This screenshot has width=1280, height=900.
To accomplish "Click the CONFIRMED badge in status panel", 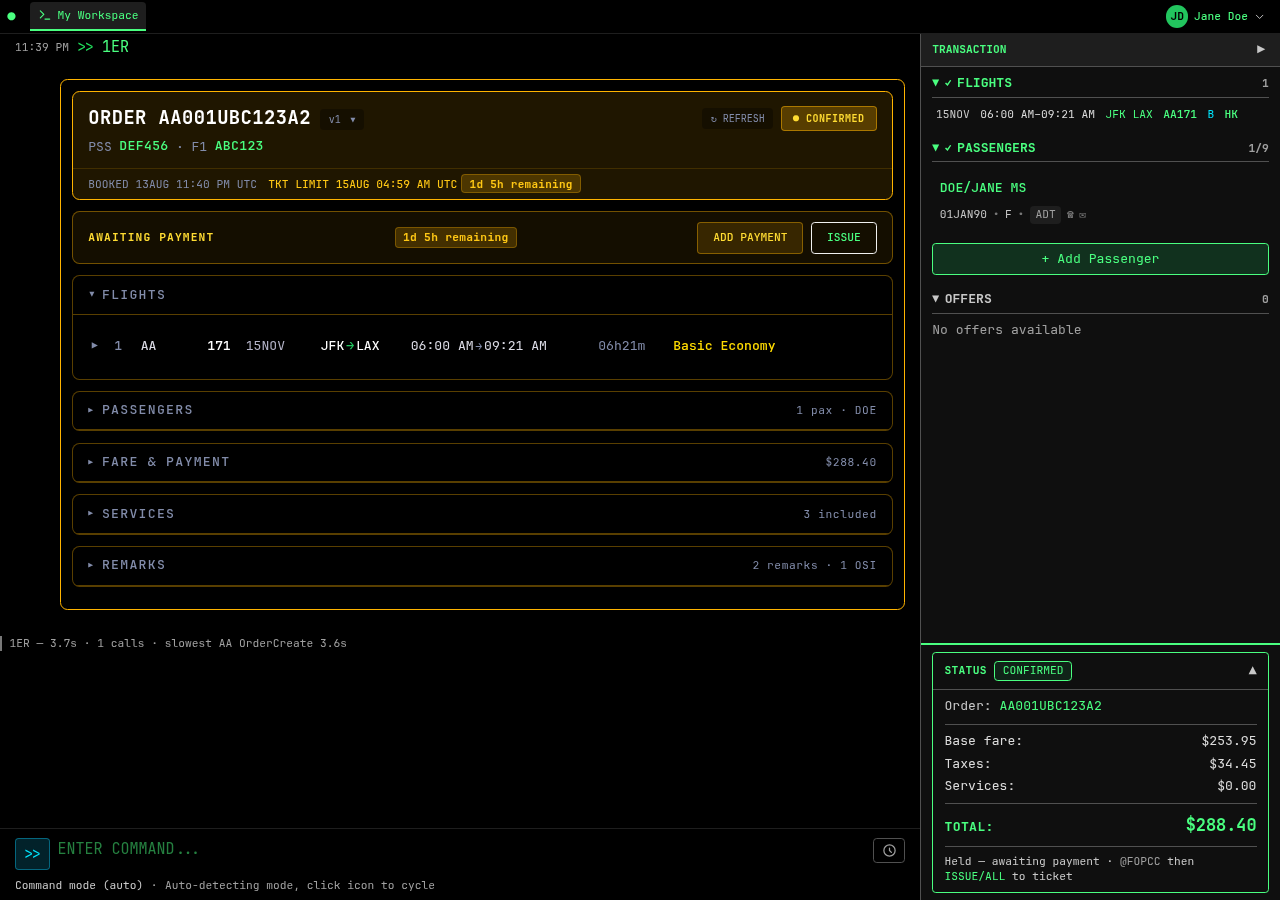I will (x=1033, y=671).
